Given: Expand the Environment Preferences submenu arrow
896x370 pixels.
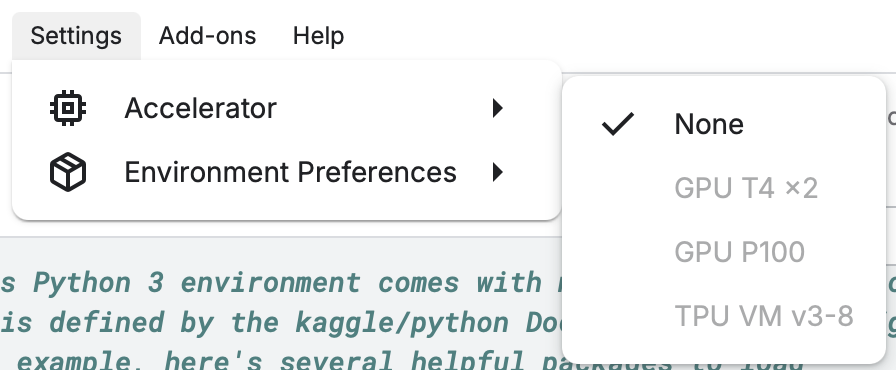Looking at the screenshot, I should pyautogui.click(x=498, y=172).
